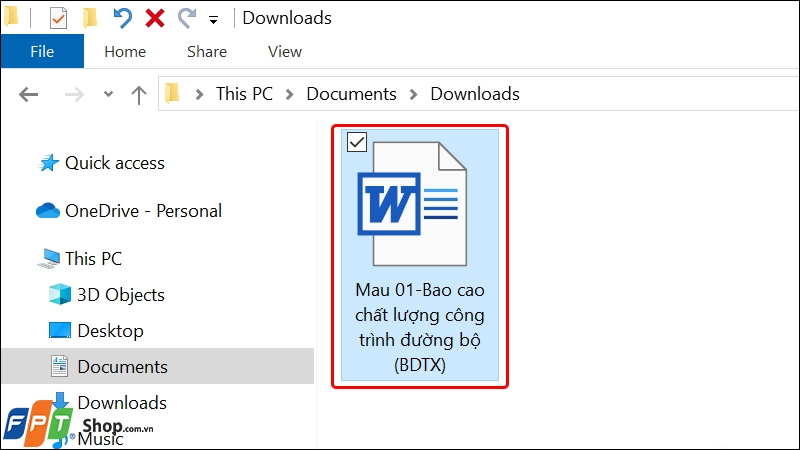The image size is (800, 450).
Task: Uncheck the selection checkbox on the Word file
Action: coord(357,142)
